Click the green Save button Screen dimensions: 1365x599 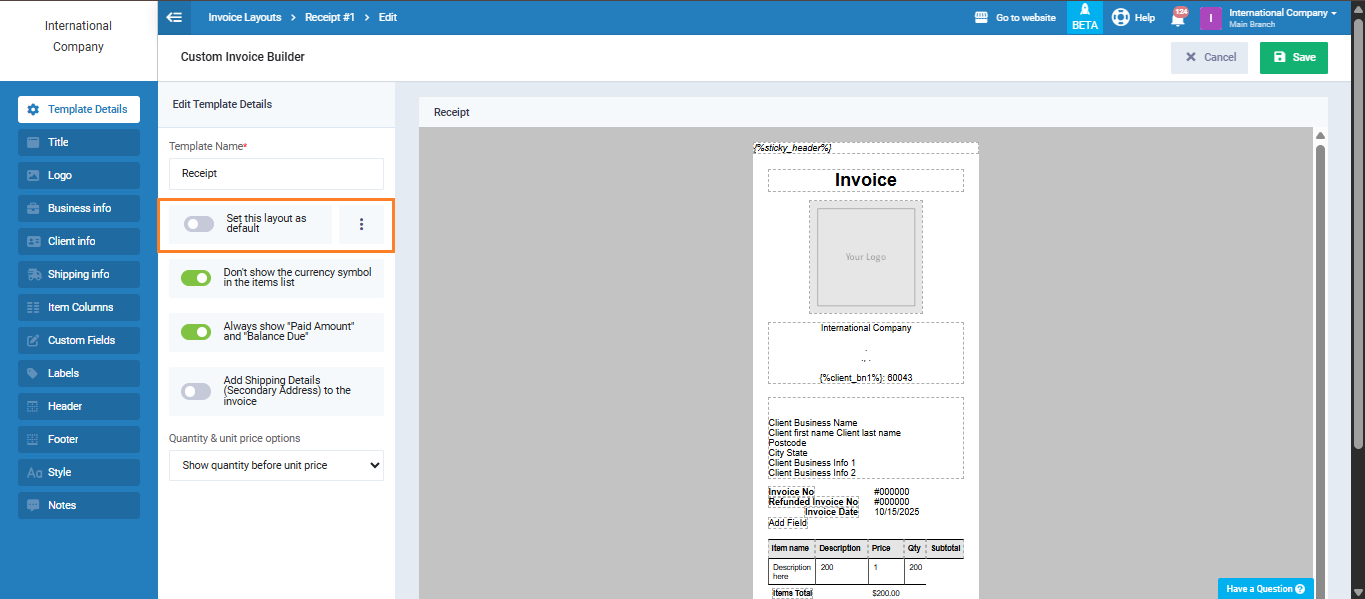point(1293,57)
